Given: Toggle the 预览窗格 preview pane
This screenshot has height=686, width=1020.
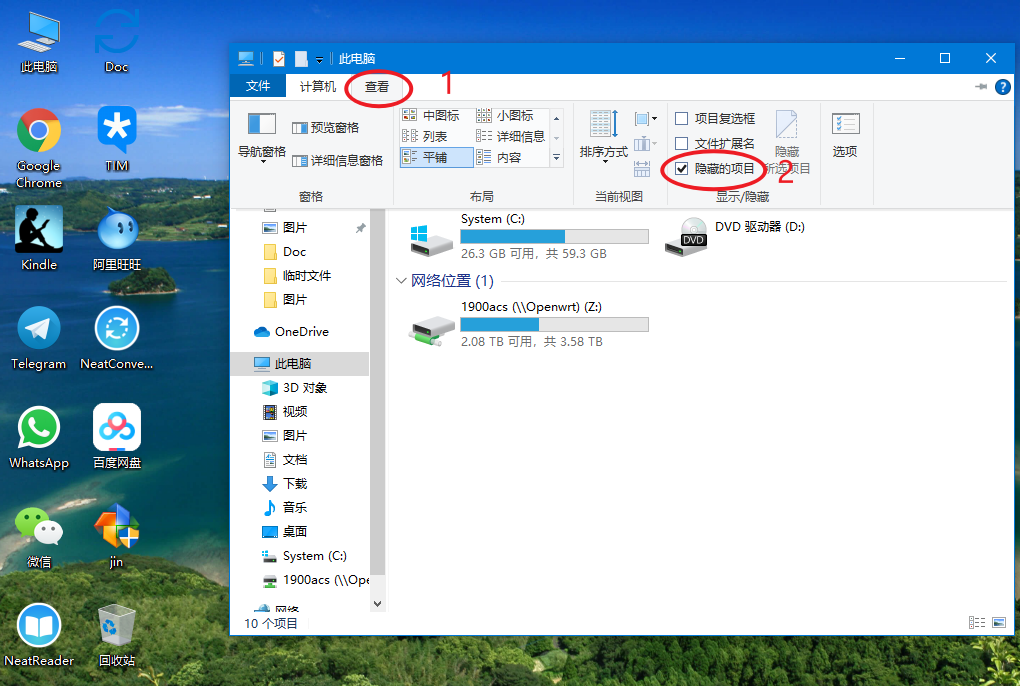Looking at the screenshot, I should pyautogui.click(x=326, y=127).
